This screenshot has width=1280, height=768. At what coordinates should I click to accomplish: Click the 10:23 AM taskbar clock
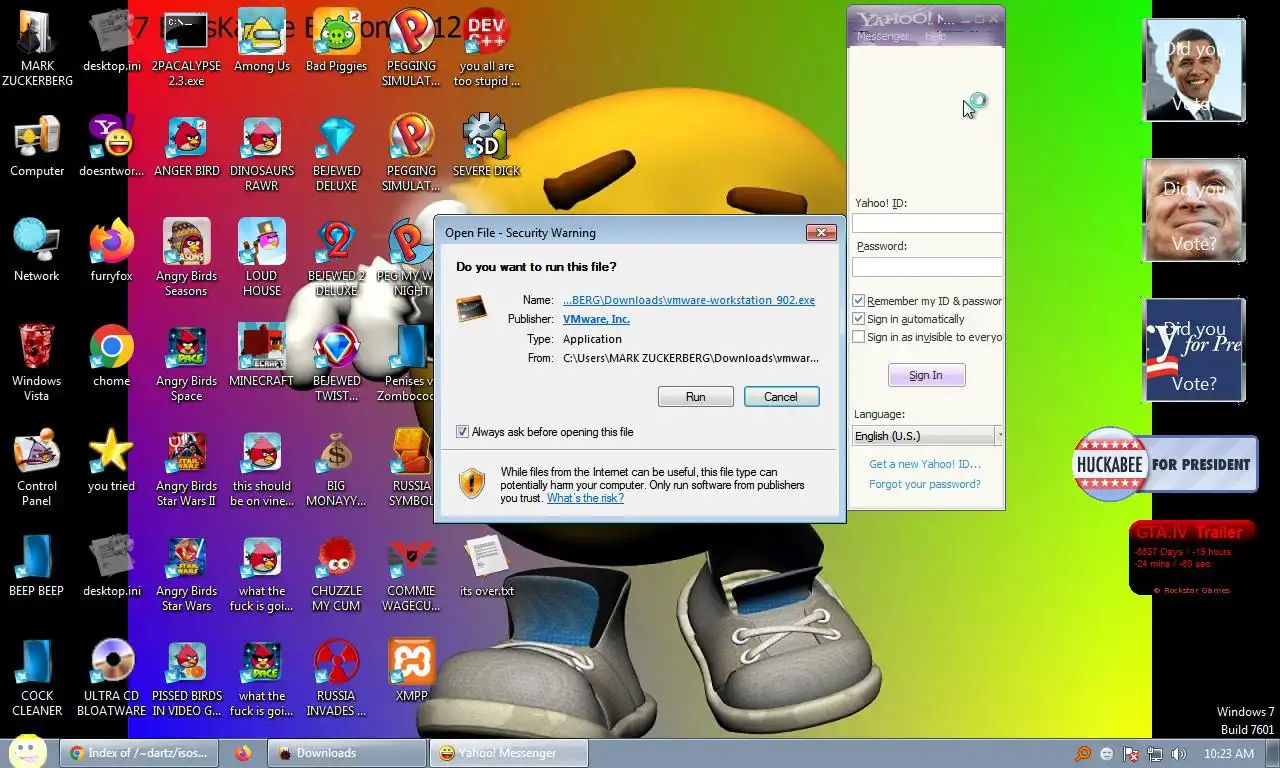click(1229, 754)
